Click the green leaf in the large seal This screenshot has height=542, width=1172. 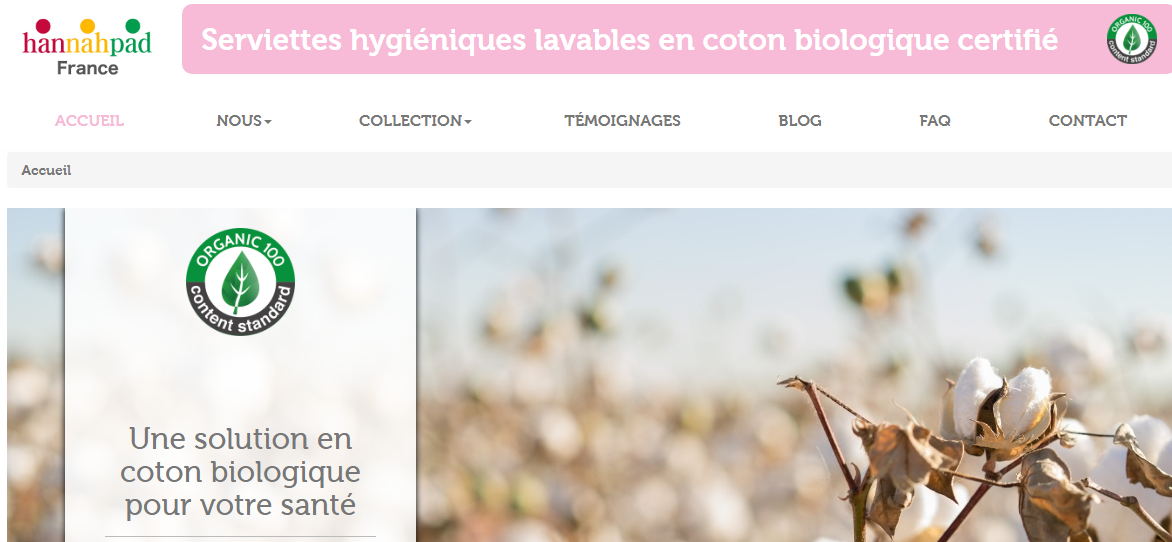[x=240, y=282]
